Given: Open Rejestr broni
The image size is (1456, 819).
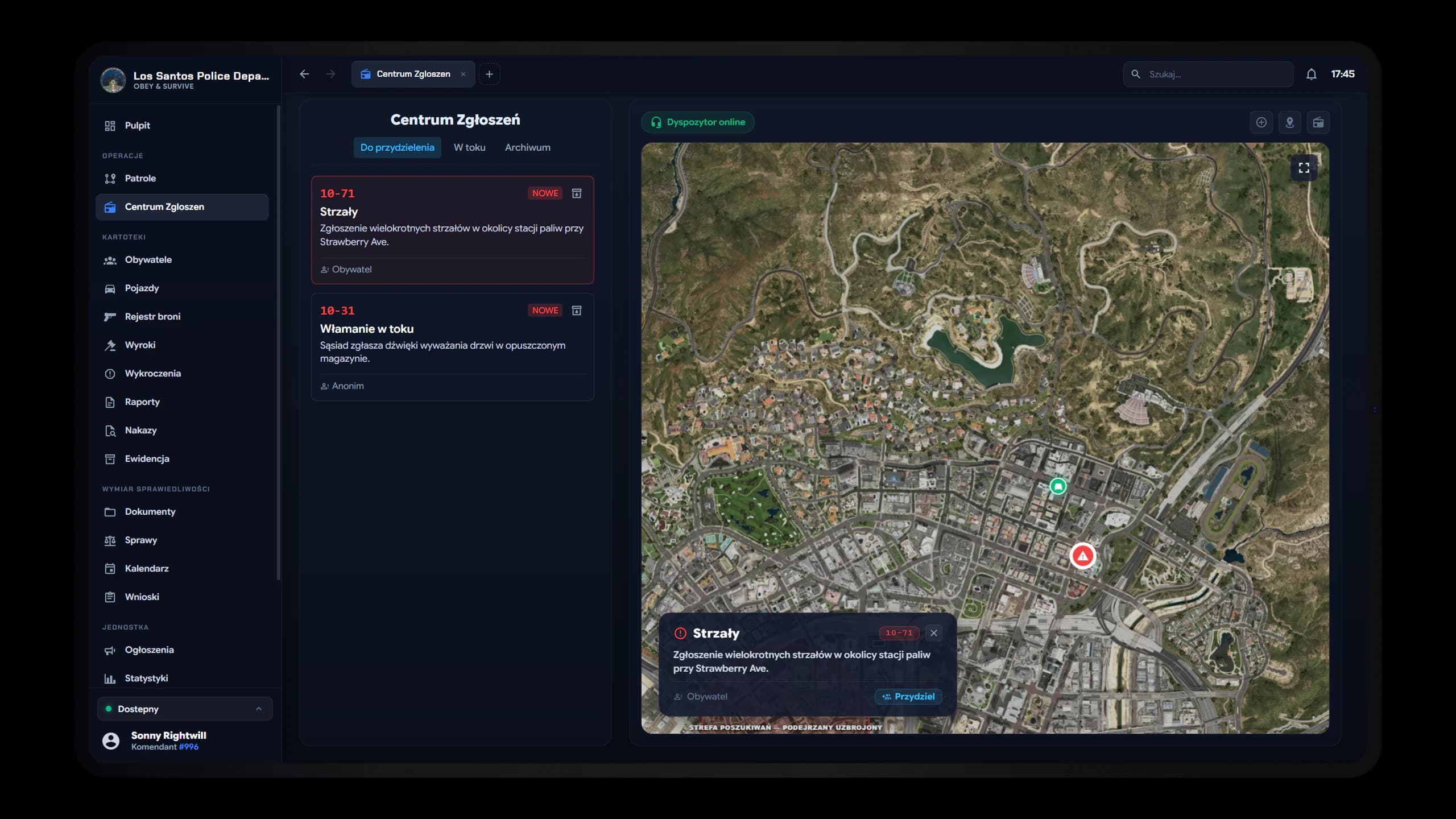Looking at the screenshot, I should [x=182, y=317].
